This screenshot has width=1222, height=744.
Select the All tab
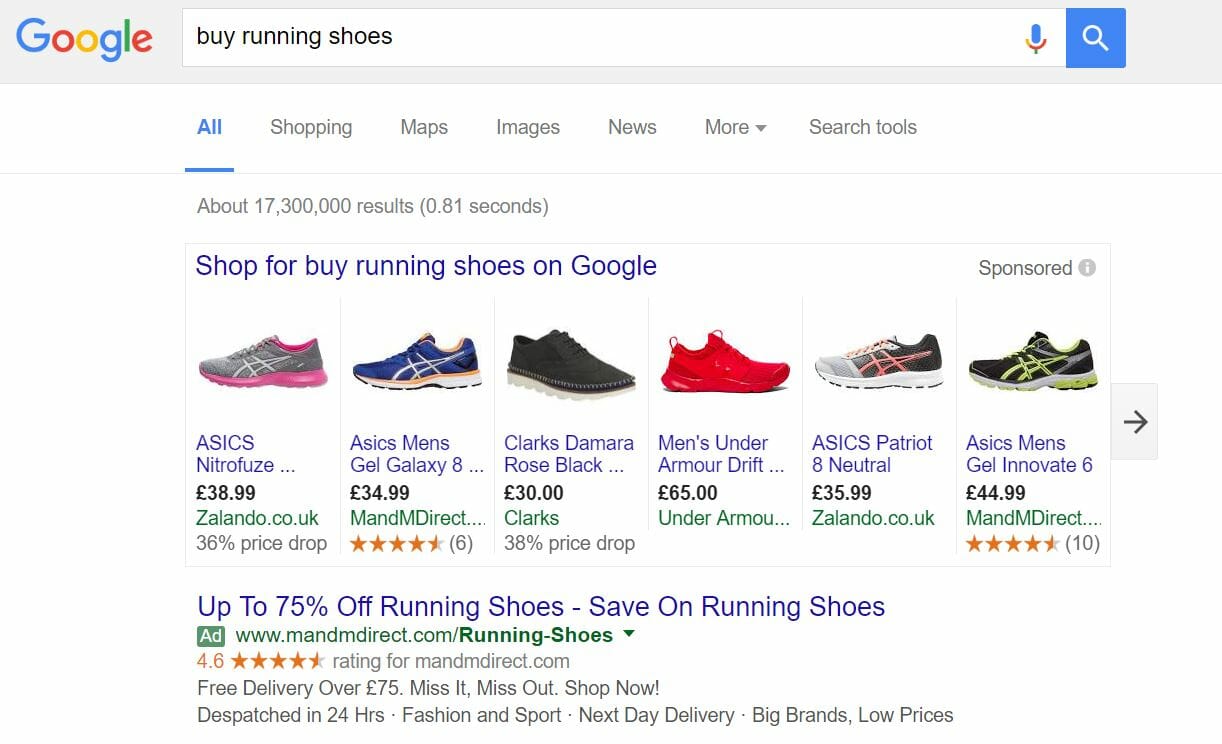click(210, 127)
